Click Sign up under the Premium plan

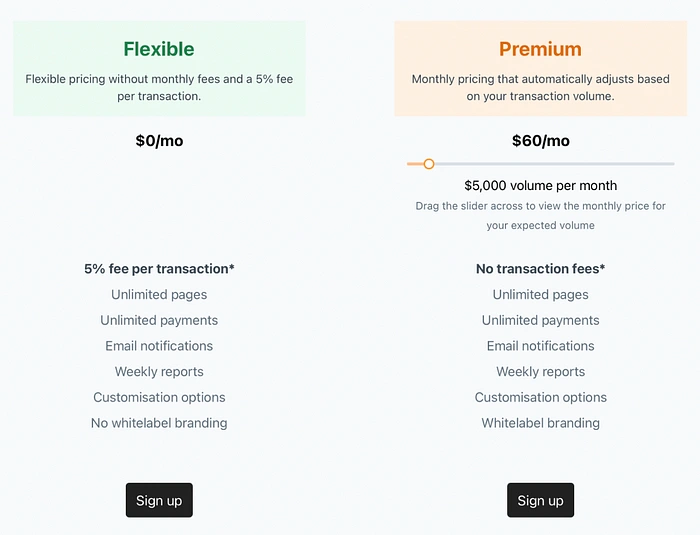(540, 500)
